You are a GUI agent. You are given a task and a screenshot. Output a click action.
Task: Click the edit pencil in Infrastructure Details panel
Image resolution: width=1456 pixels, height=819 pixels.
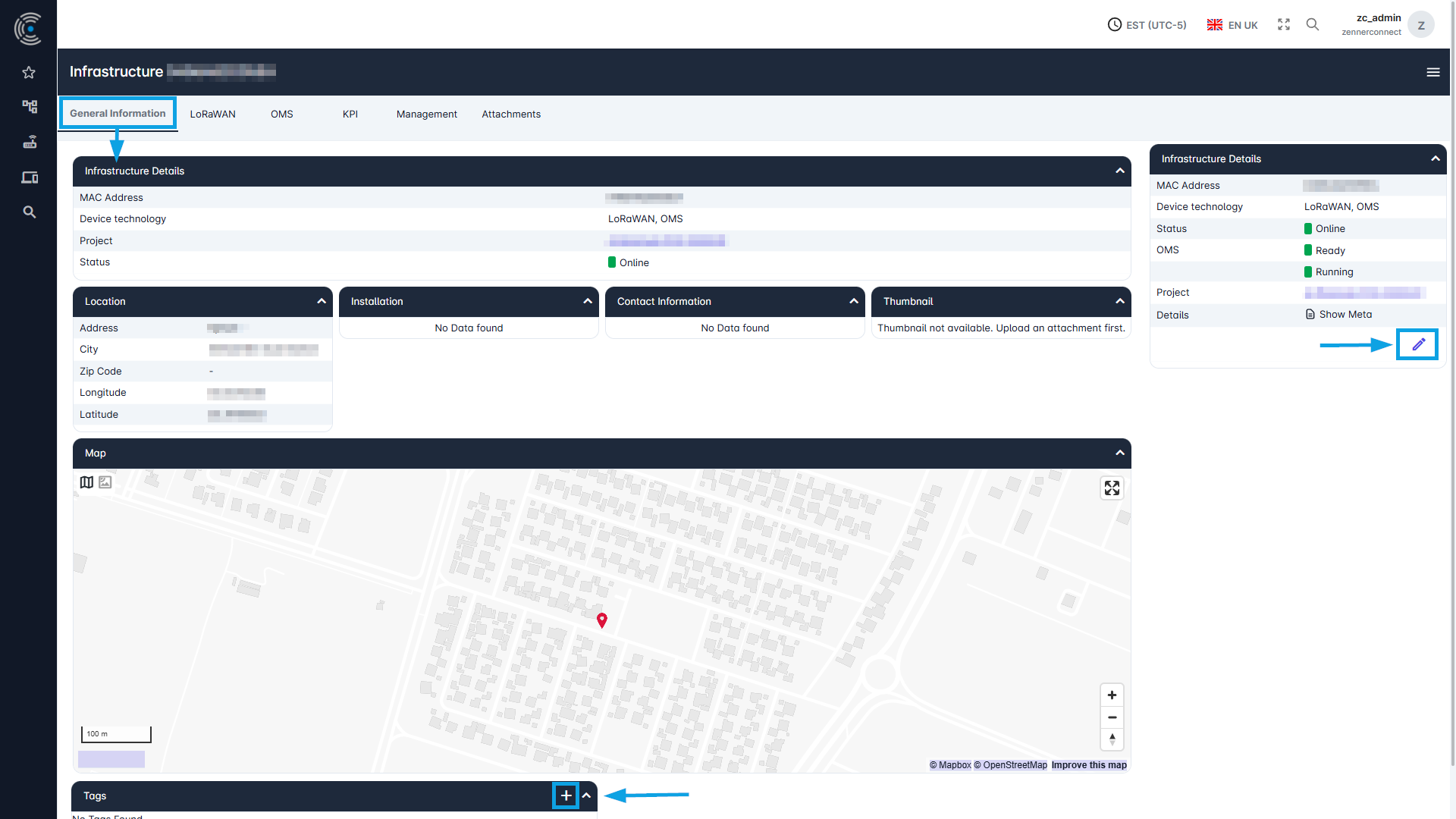[x=1417, y=344]
